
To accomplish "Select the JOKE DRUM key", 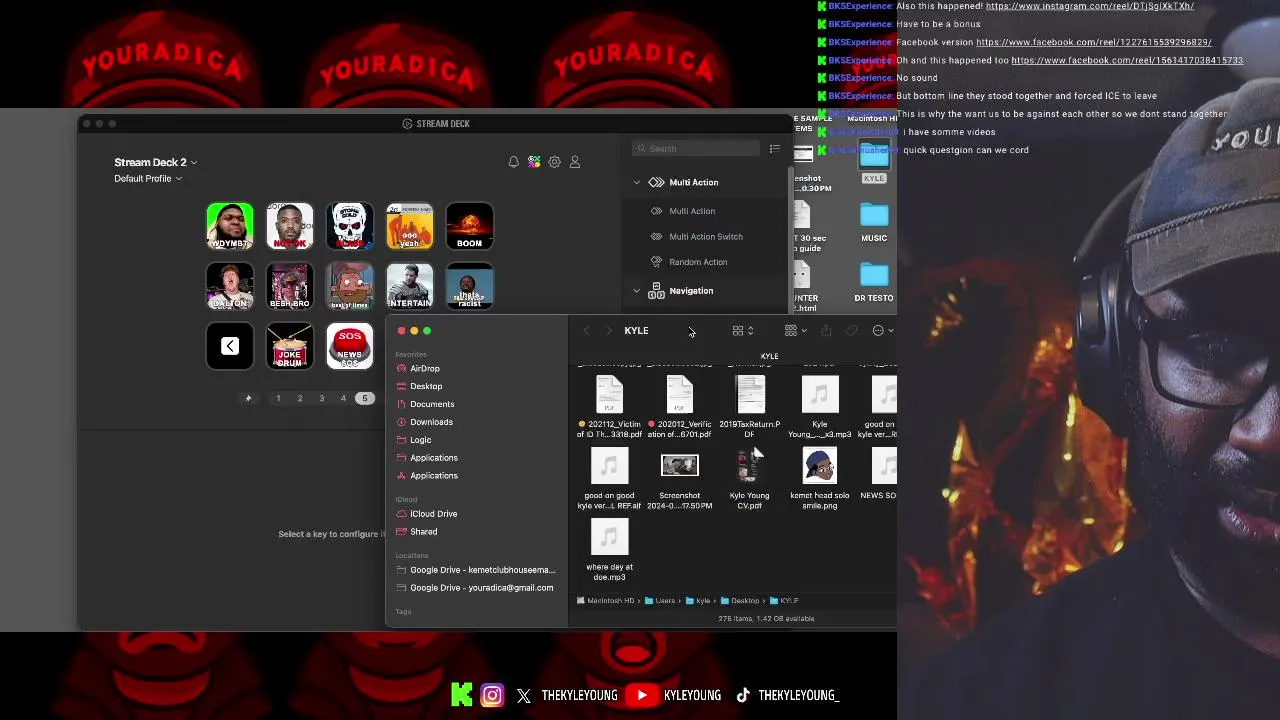I will [x=290, y=346].
